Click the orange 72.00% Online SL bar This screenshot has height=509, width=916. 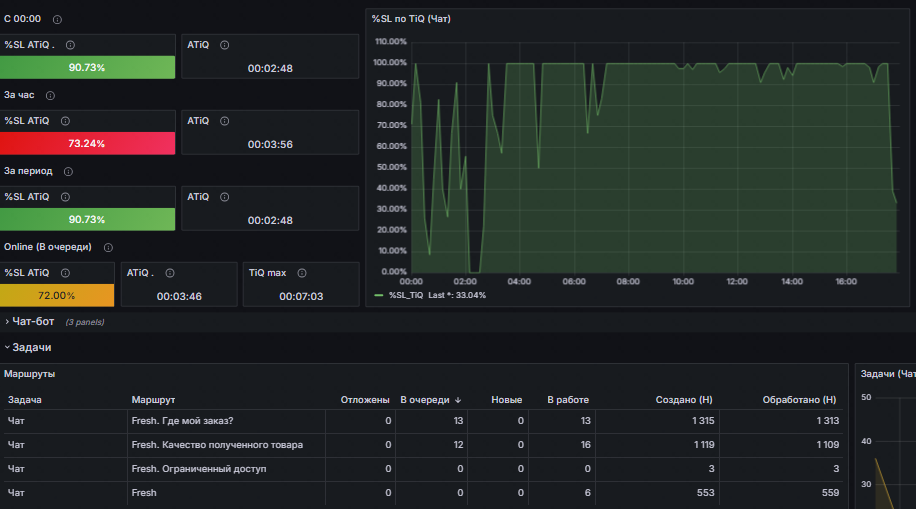pos(57,295)
